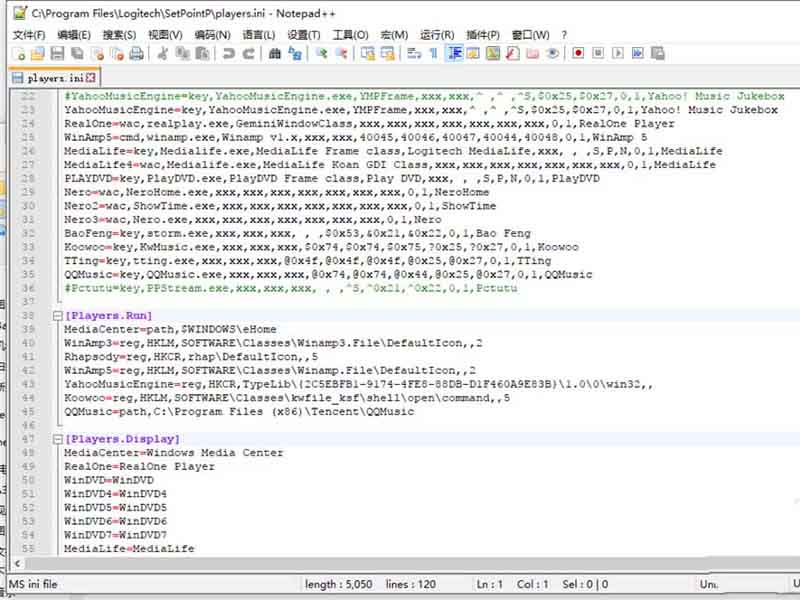
Task: Open the 搜索(S) menu
Action: pos(119,35)
